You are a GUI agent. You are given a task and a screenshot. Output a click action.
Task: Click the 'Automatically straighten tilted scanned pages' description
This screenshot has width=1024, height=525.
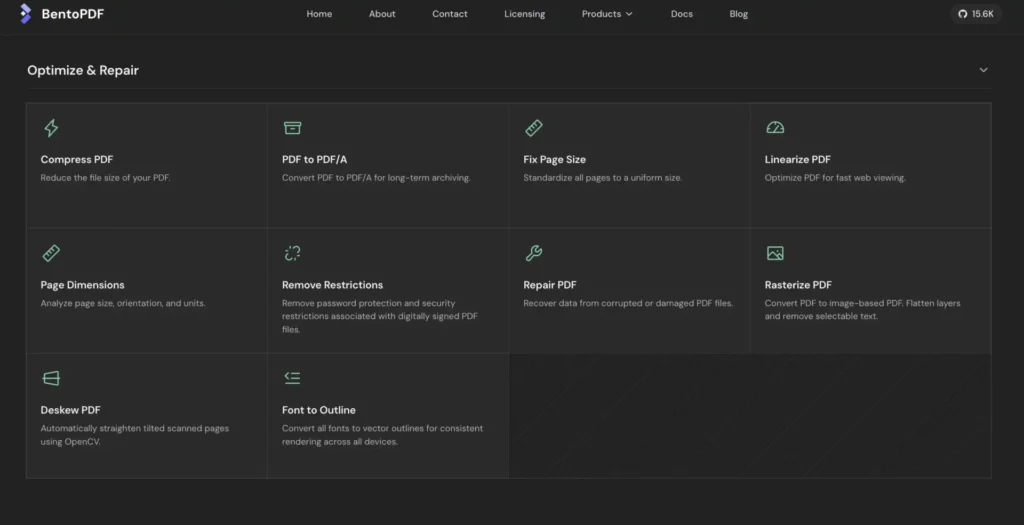tap(135, 435)
